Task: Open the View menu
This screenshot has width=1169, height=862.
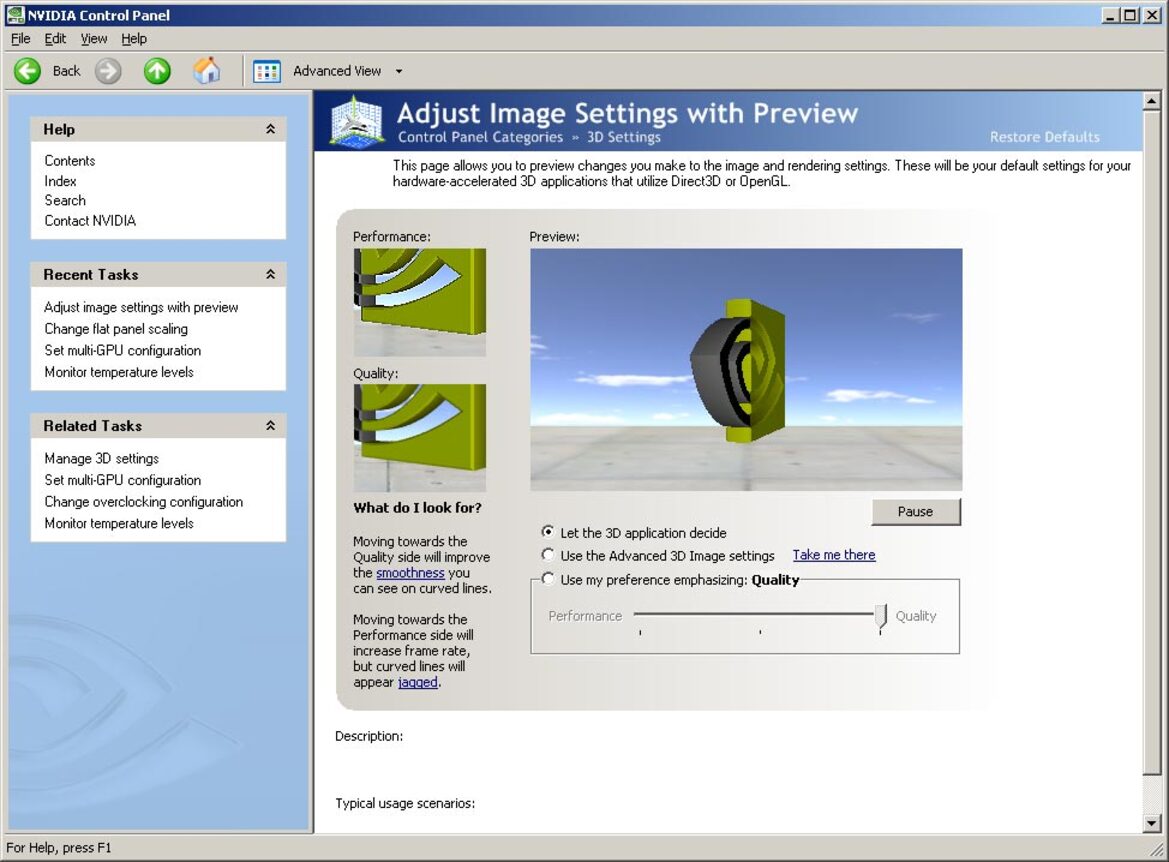Action: [x=93, y=39]
